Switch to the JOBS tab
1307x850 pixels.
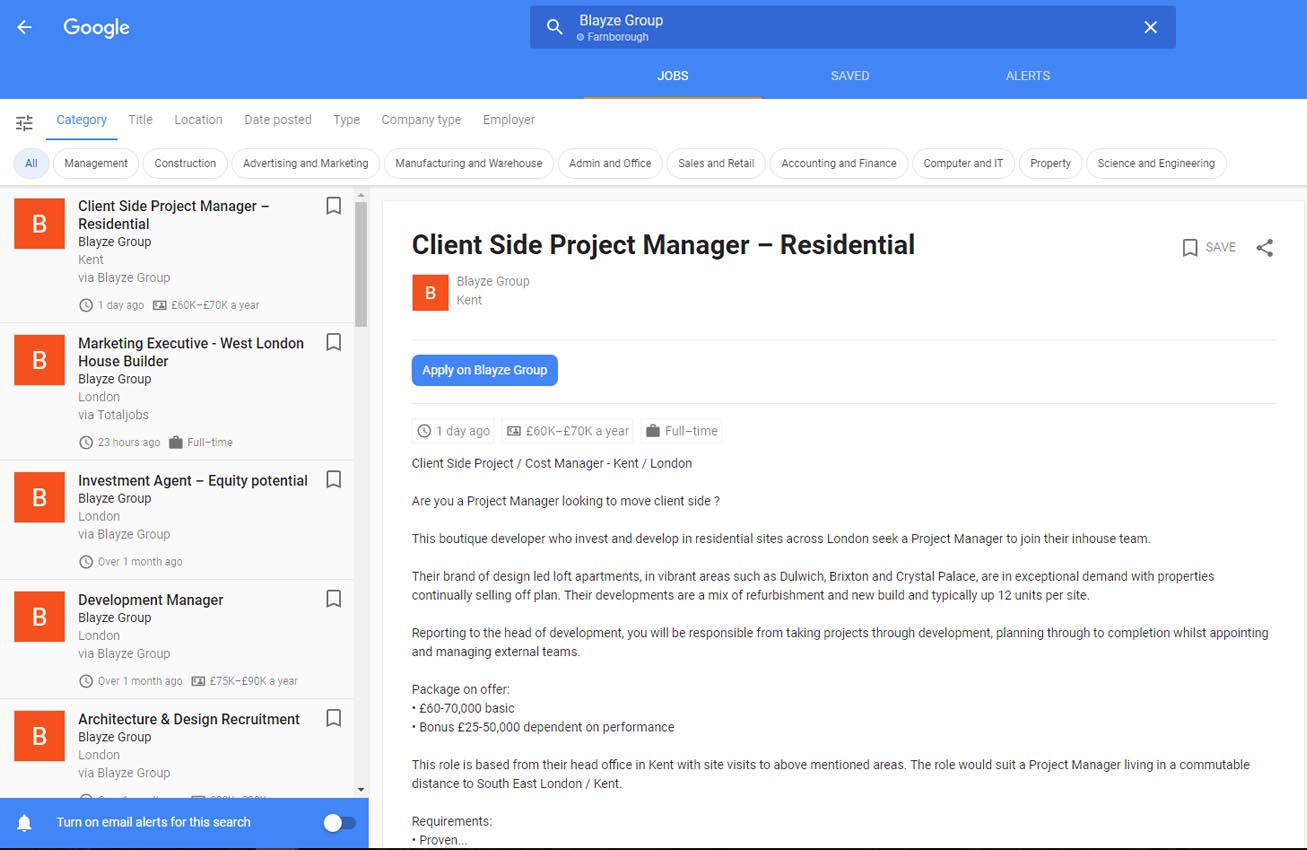[x=673, y=76]
